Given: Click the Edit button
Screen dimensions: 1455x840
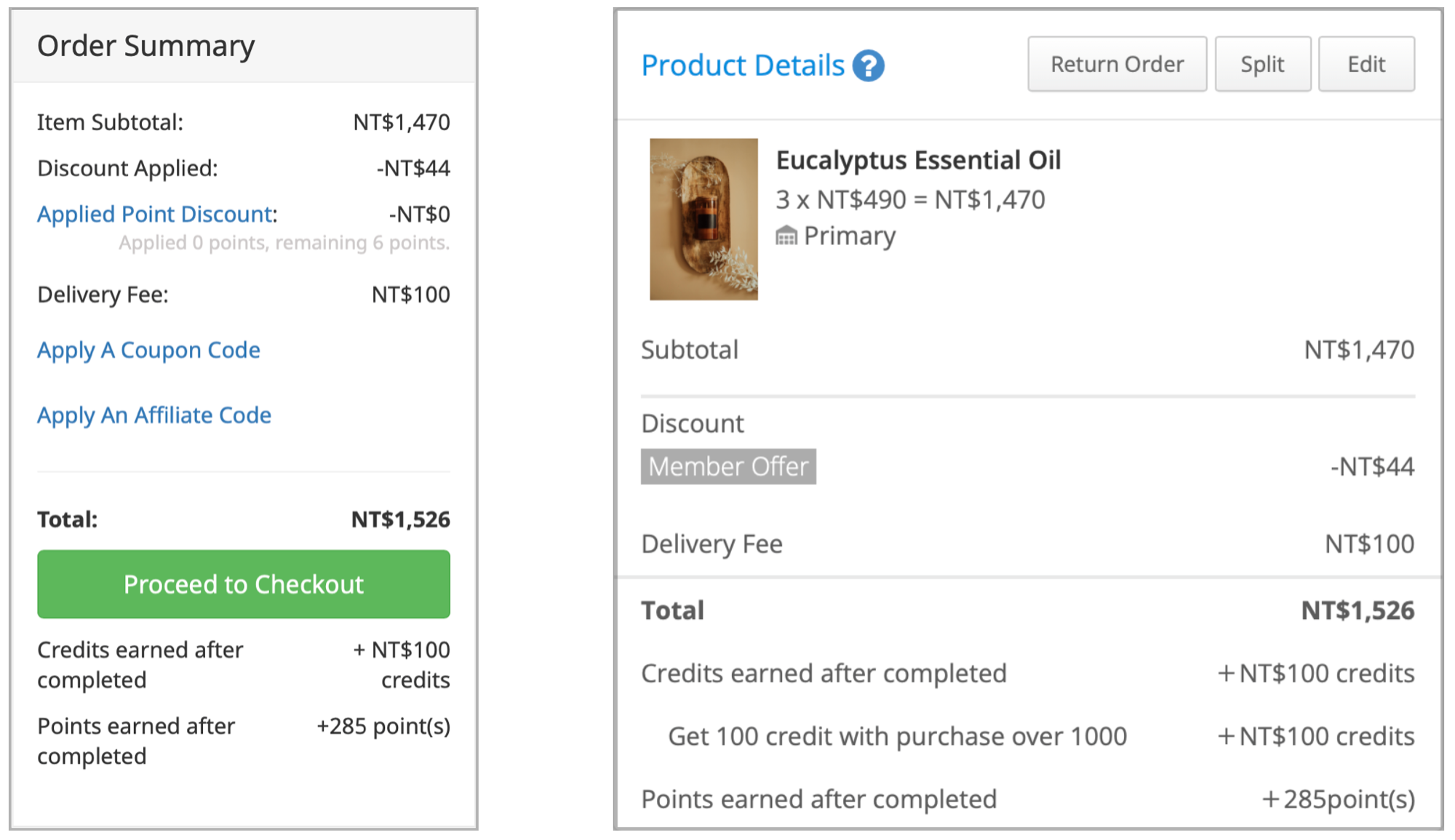Looking at the screenshot, I should (1366, 64).
